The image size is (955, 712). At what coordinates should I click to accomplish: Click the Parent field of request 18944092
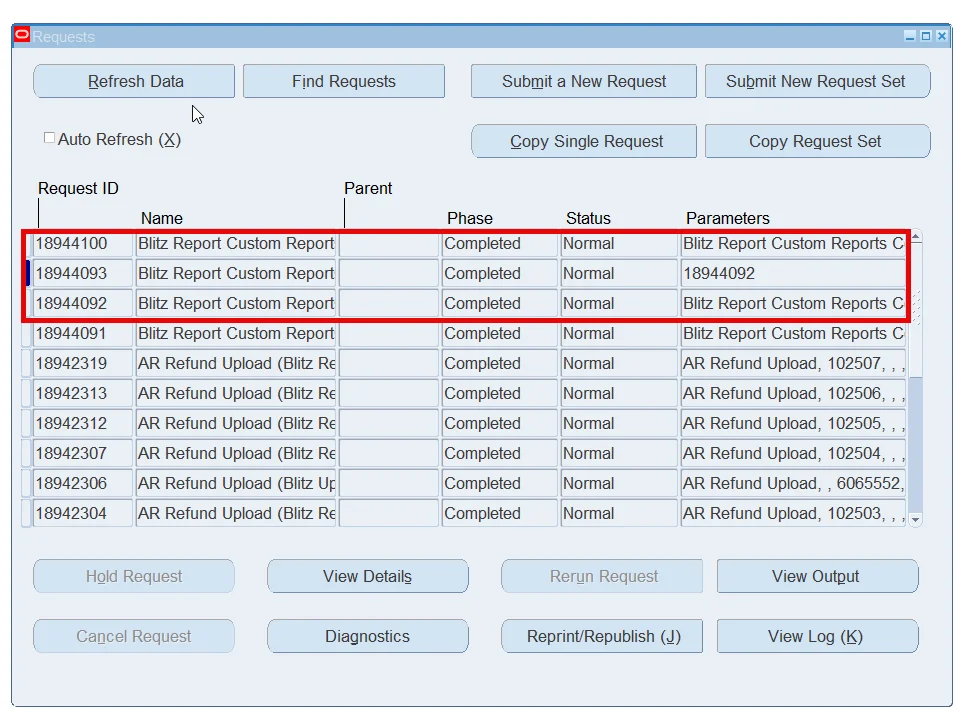389,303
